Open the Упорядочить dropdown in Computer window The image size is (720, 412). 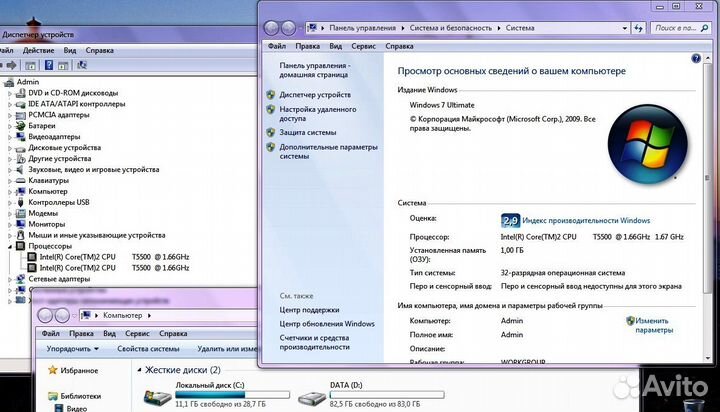[73, 349]
